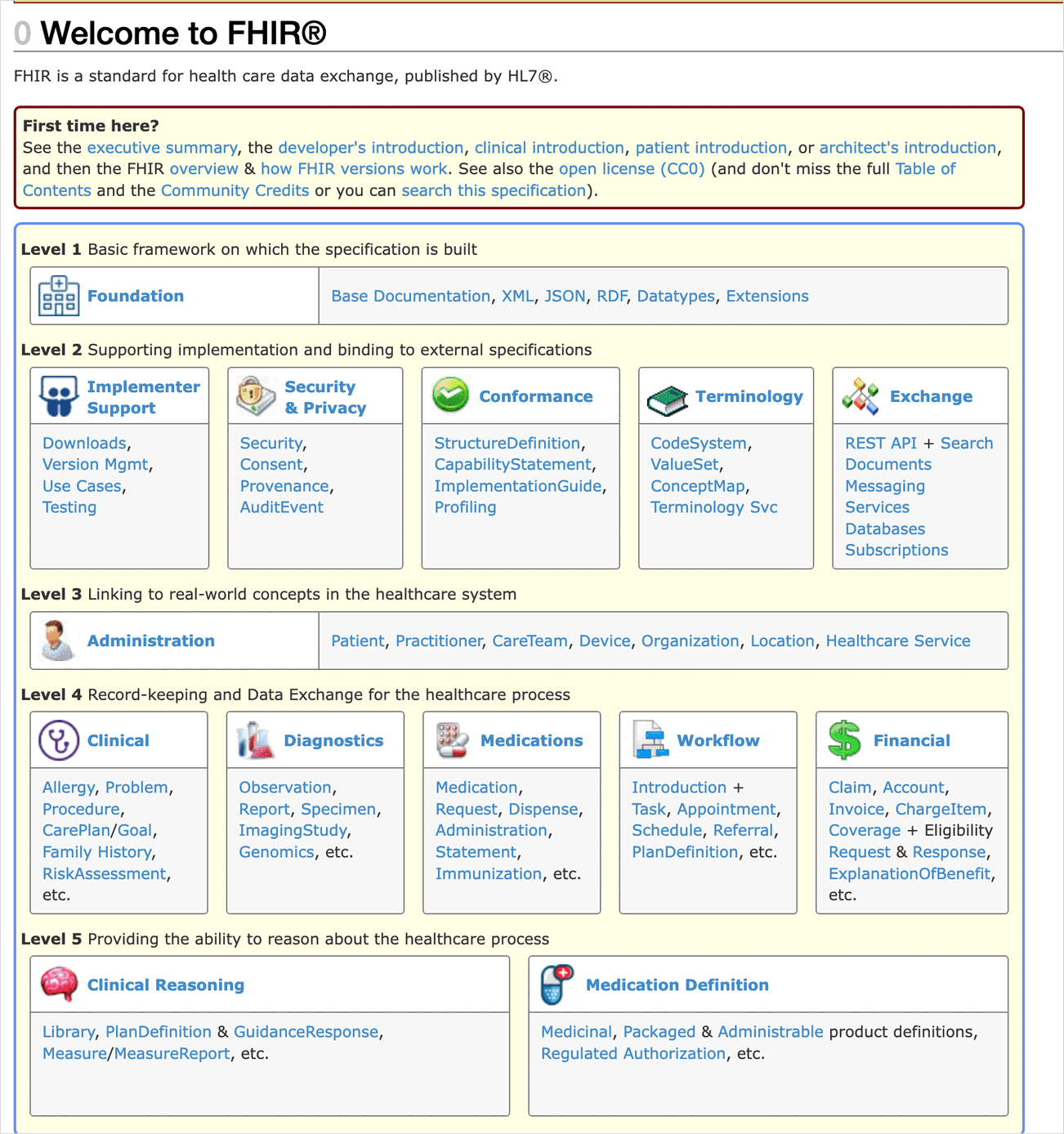The height and width of the screenshot is (1134, 1064).
Task: Open the Subscriptions link
Action: [896, 550]
